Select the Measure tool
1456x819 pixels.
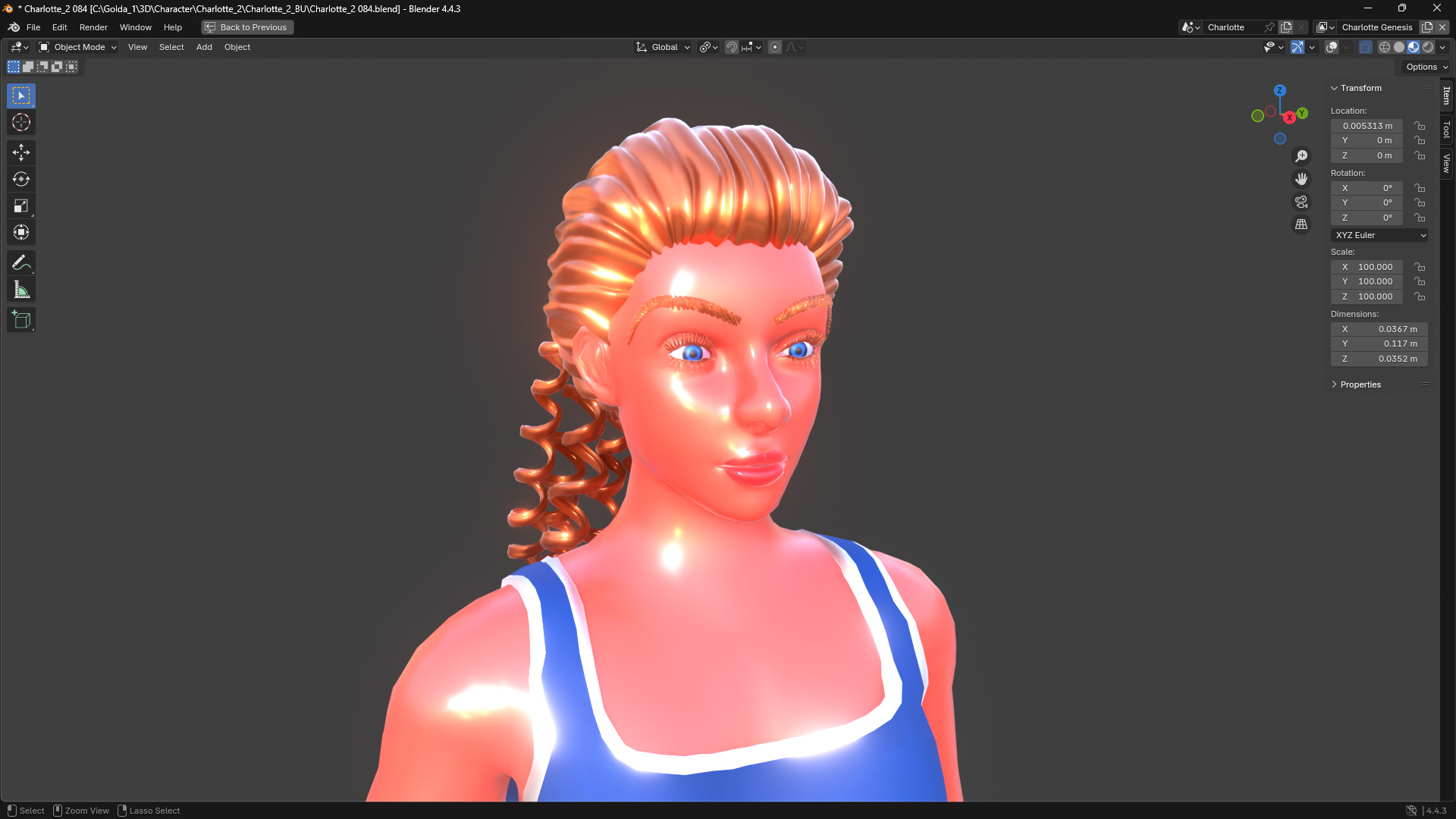[21, 289]
